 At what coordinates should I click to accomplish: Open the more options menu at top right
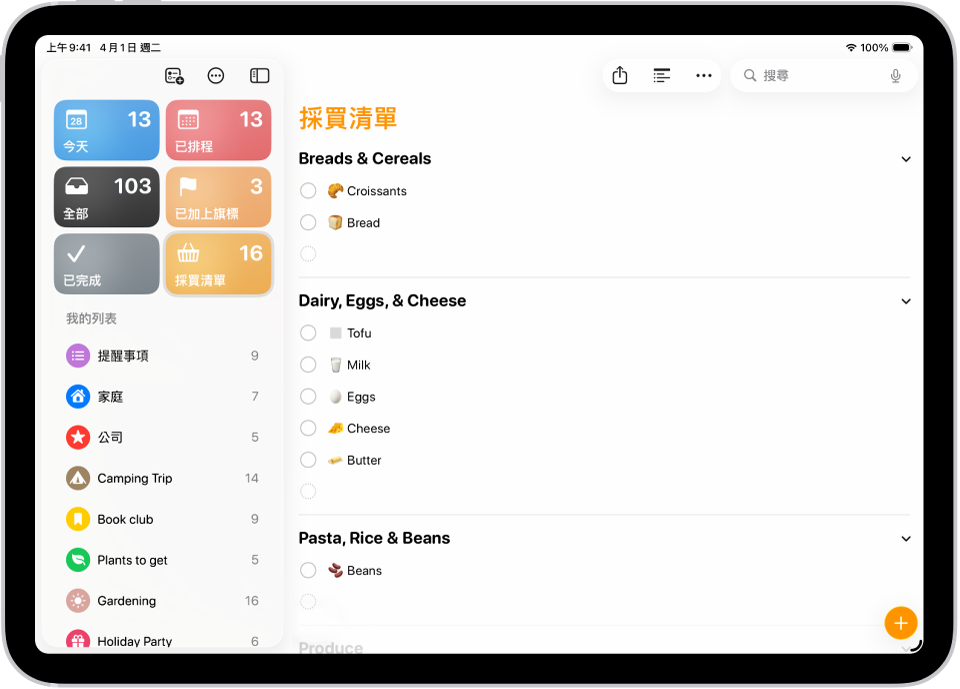pos(703,75)
